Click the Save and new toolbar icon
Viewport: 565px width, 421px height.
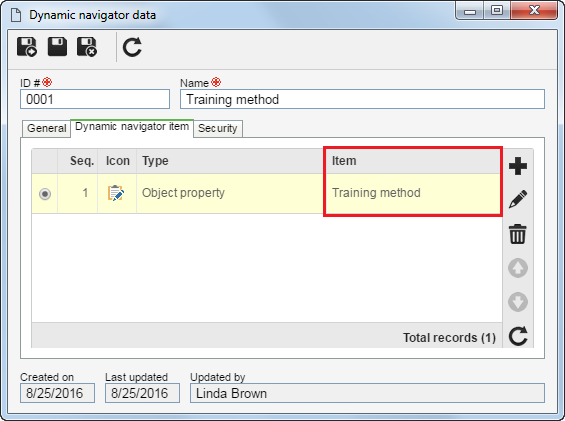pos(27,47)
